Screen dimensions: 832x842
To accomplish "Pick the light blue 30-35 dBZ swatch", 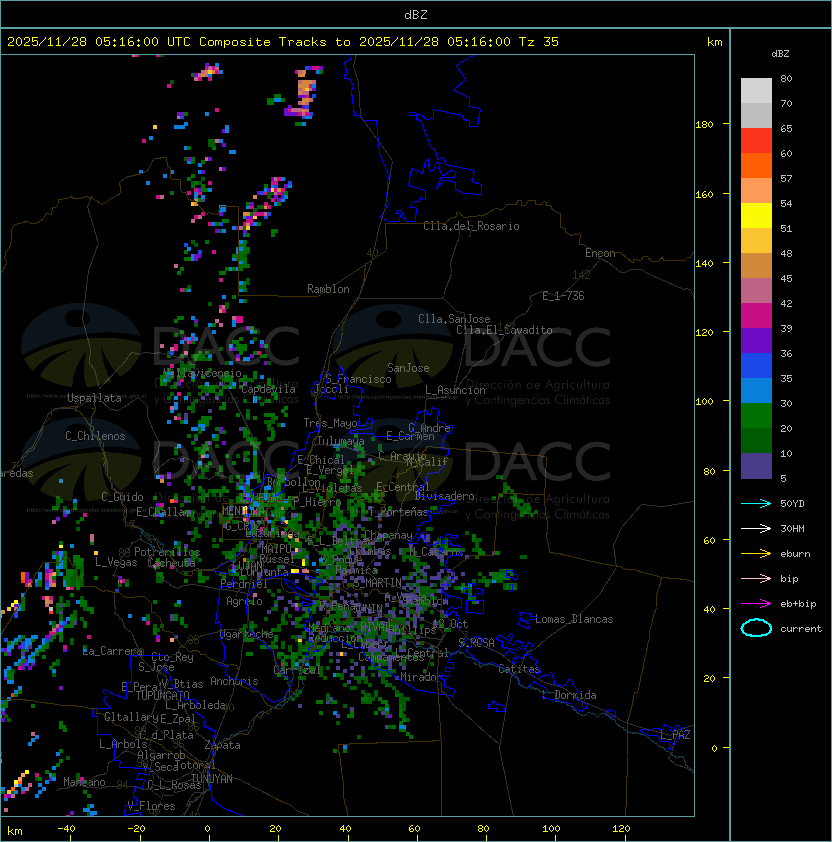I will coord(756,391).
